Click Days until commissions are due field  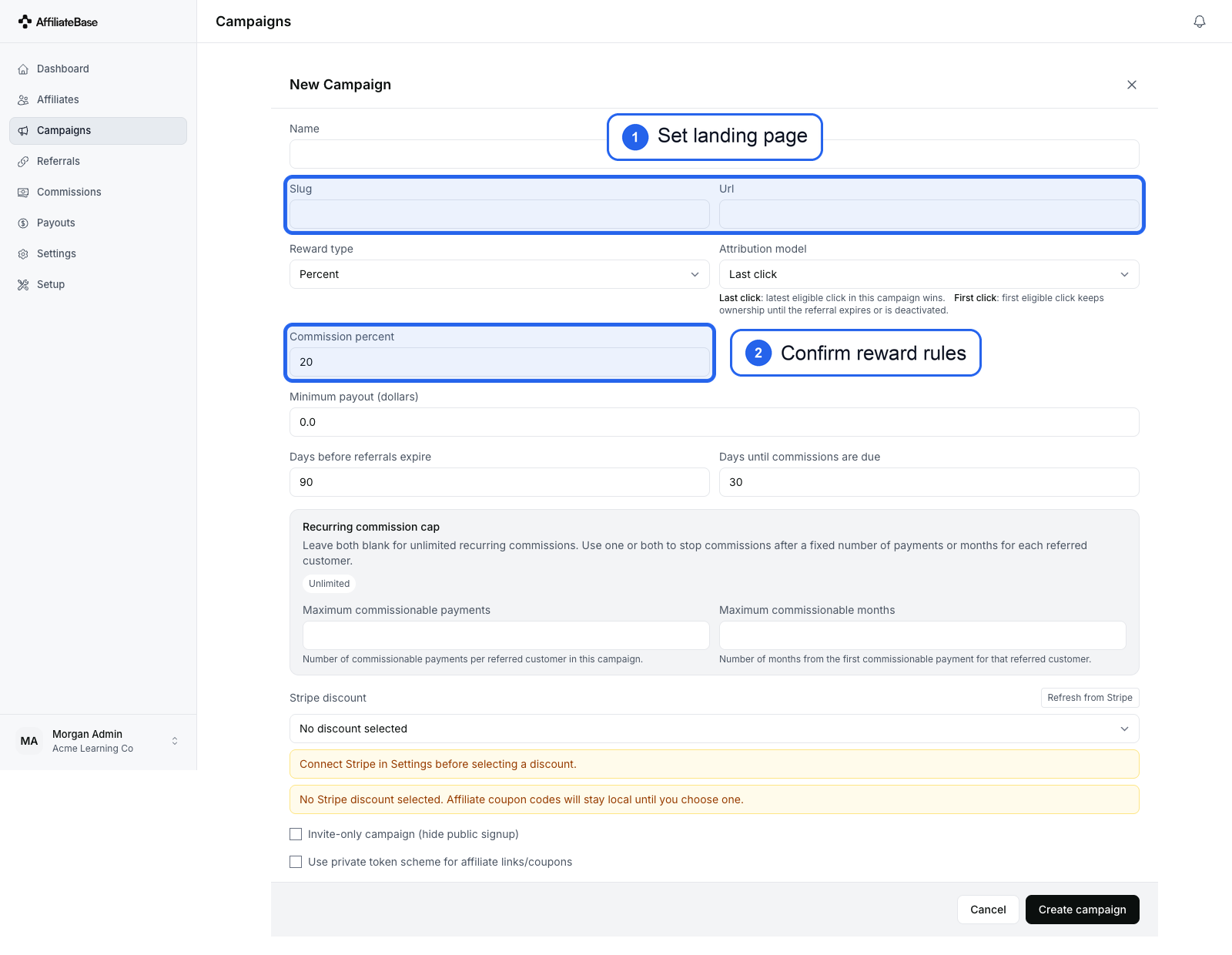[x=929, y=482]
